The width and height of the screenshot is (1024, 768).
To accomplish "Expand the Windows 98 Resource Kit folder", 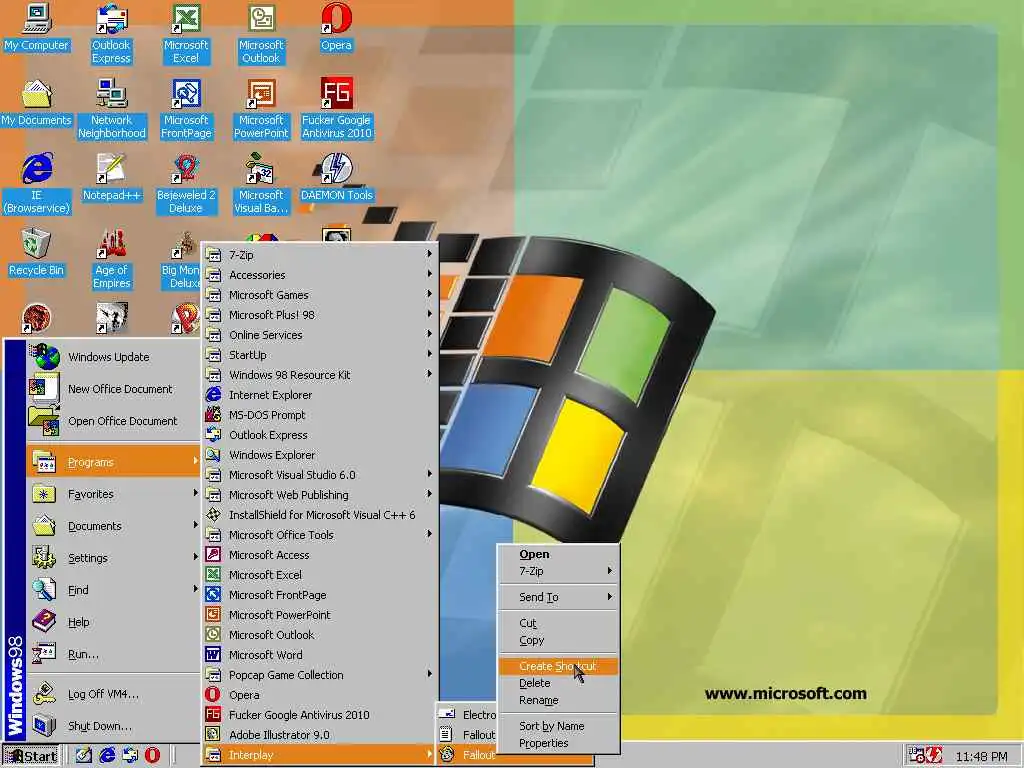I will (319, 375).
